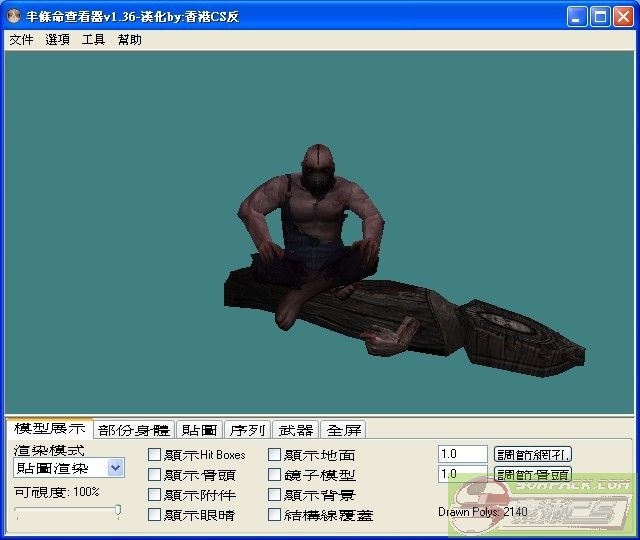640x540 pixels.
Task: Open the 工具 menu
Action: pyautogui.click(x=93, y=40)
